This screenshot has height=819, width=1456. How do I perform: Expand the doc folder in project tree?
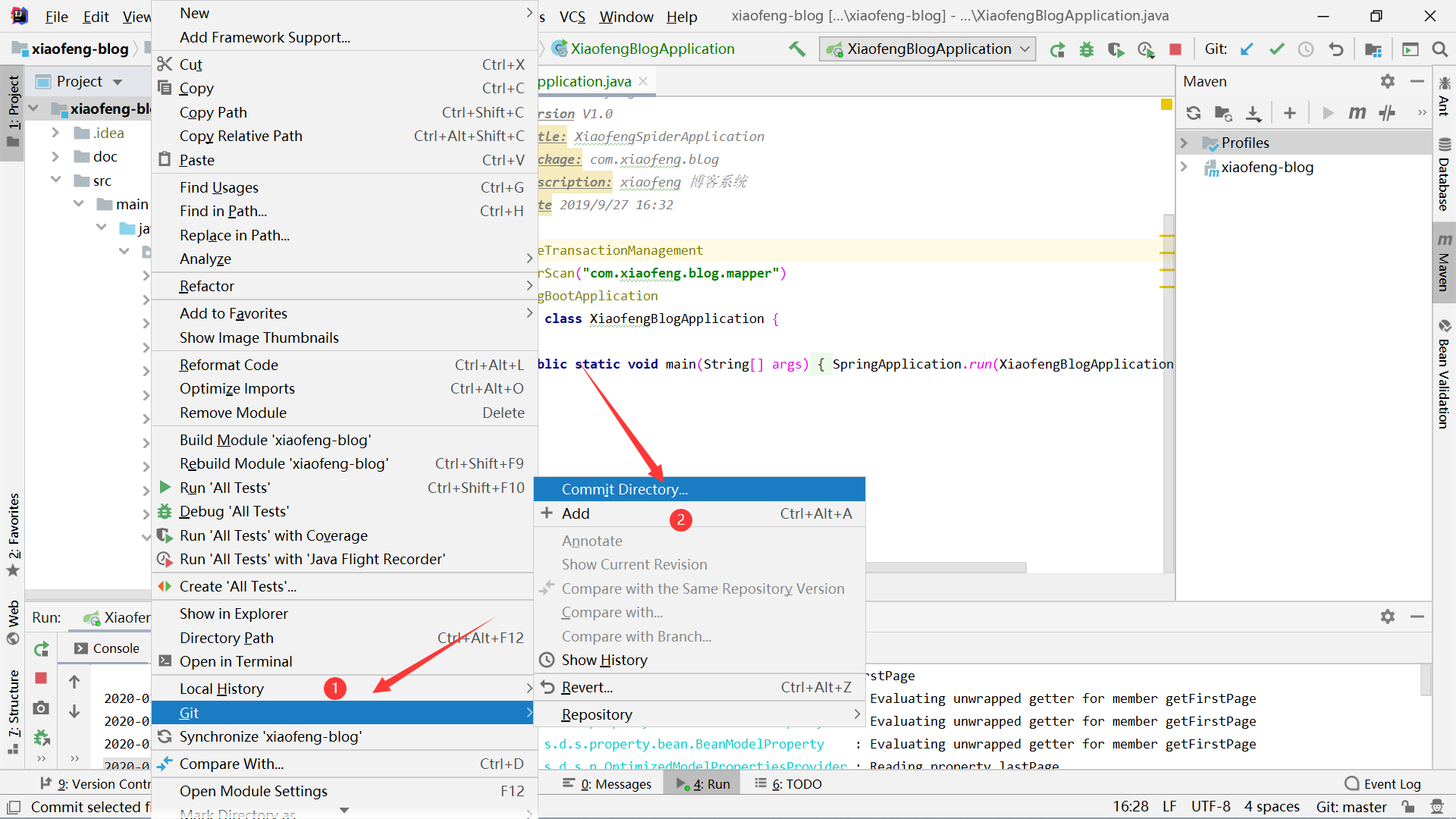[x=55, y=156]
